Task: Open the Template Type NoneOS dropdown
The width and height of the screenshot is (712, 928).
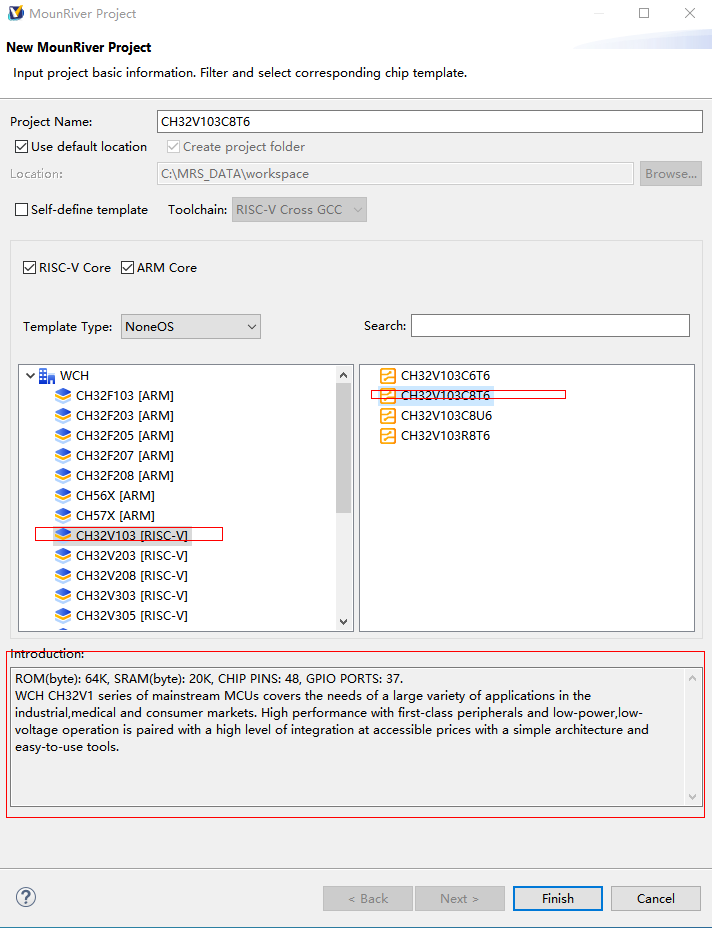Action: [191, 327]
